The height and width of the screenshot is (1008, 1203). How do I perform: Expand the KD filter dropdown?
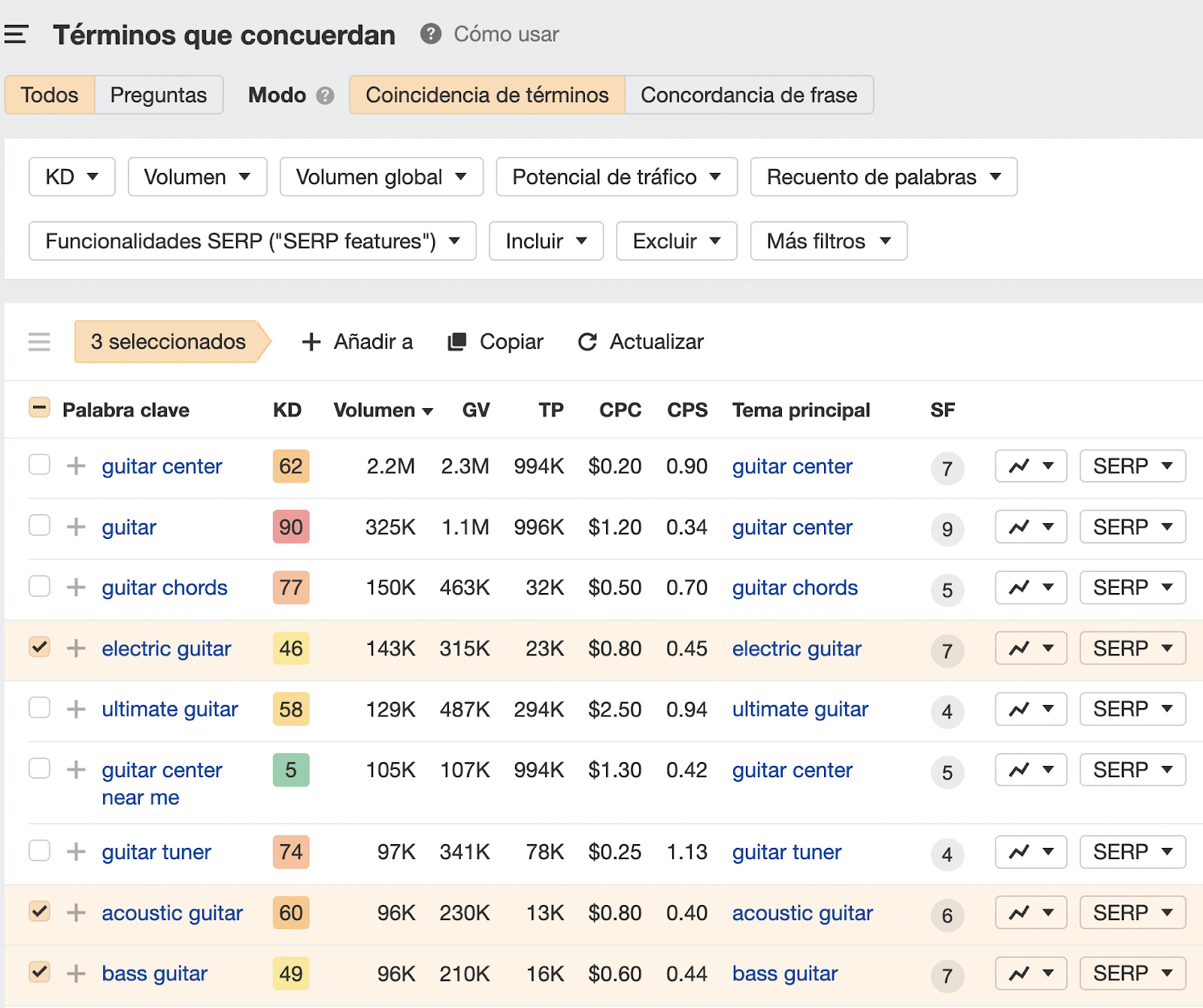point(72,177)
